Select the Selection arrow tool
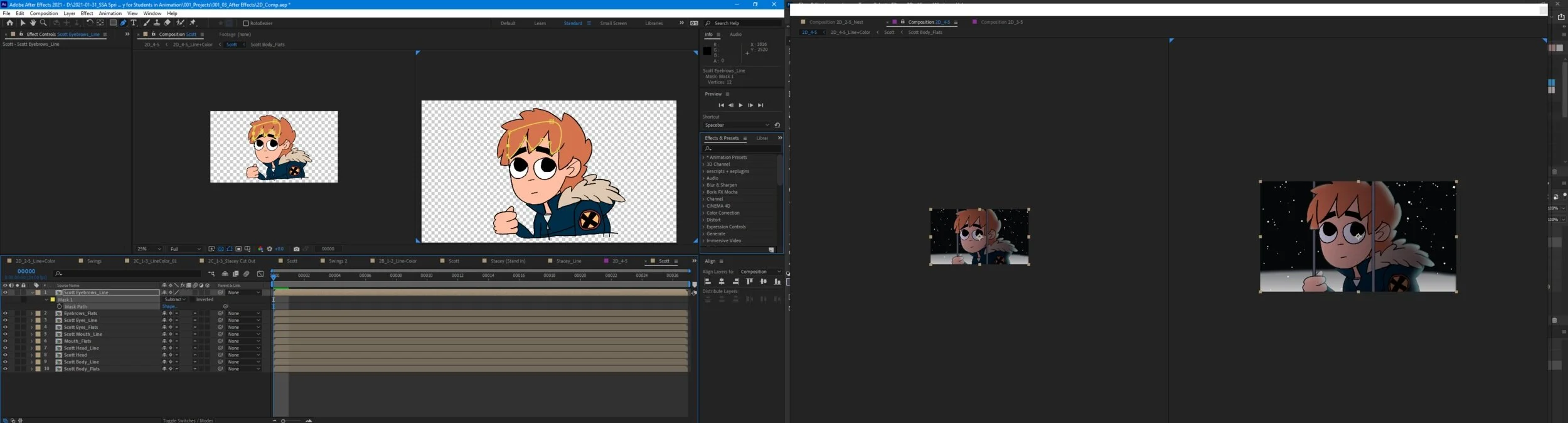This screenshot has width=1568, height=423. [x=23, y=23]
